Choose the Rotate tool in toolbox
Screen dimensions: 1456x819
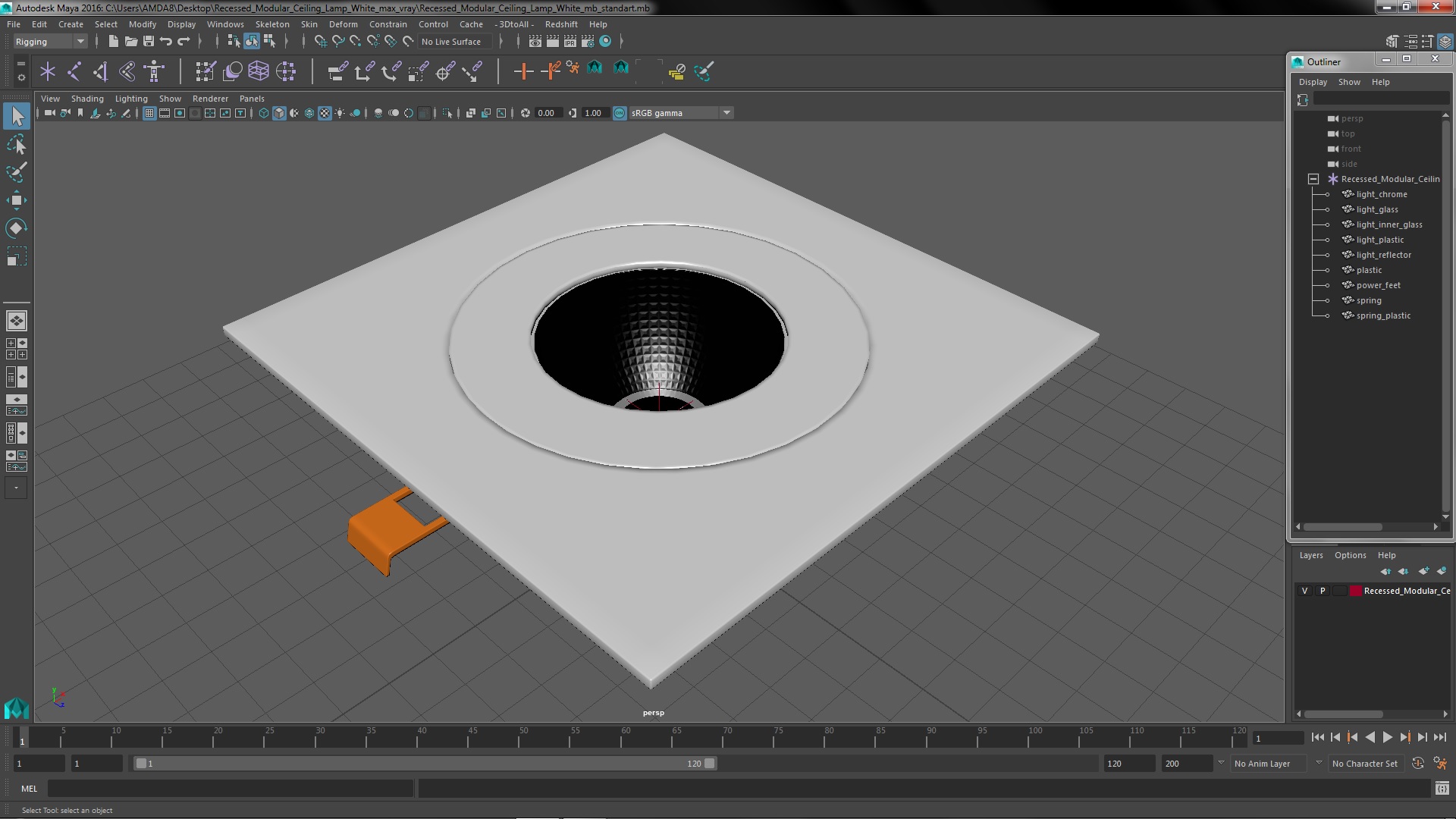pyautogui.click(x=17, y=228)
